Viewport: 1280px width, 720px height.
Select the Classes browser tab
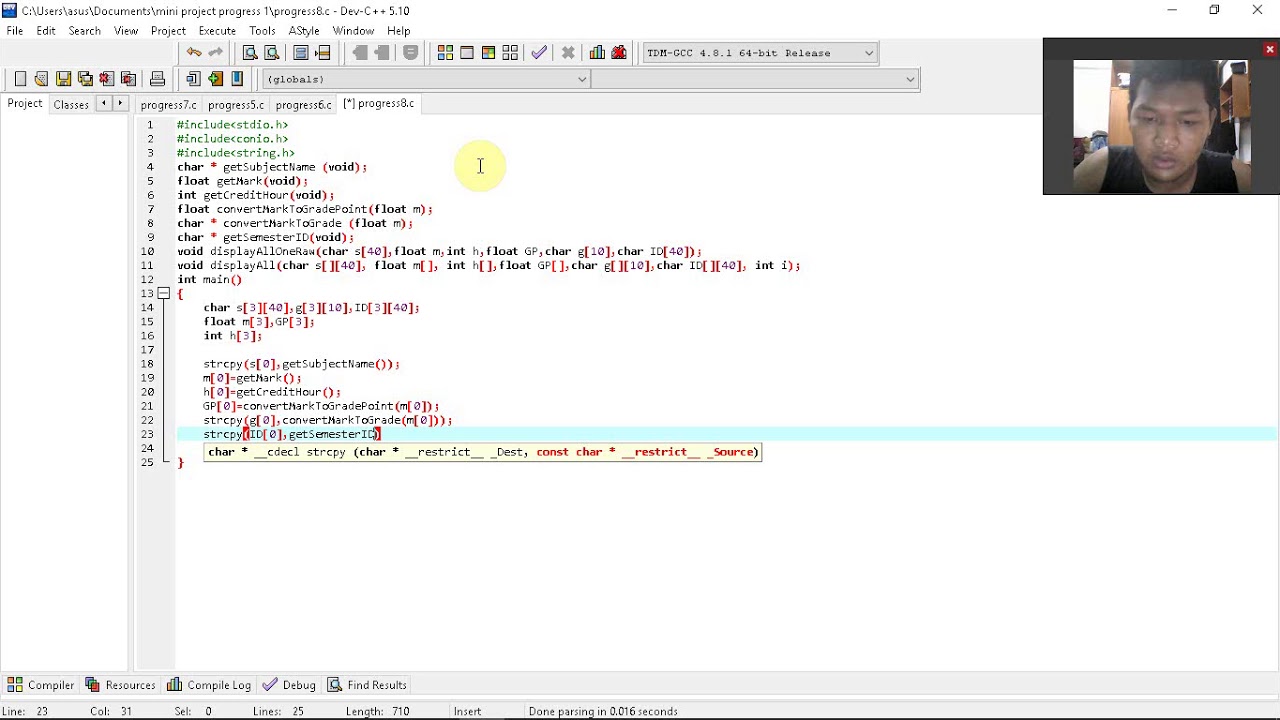coord(71,105)
